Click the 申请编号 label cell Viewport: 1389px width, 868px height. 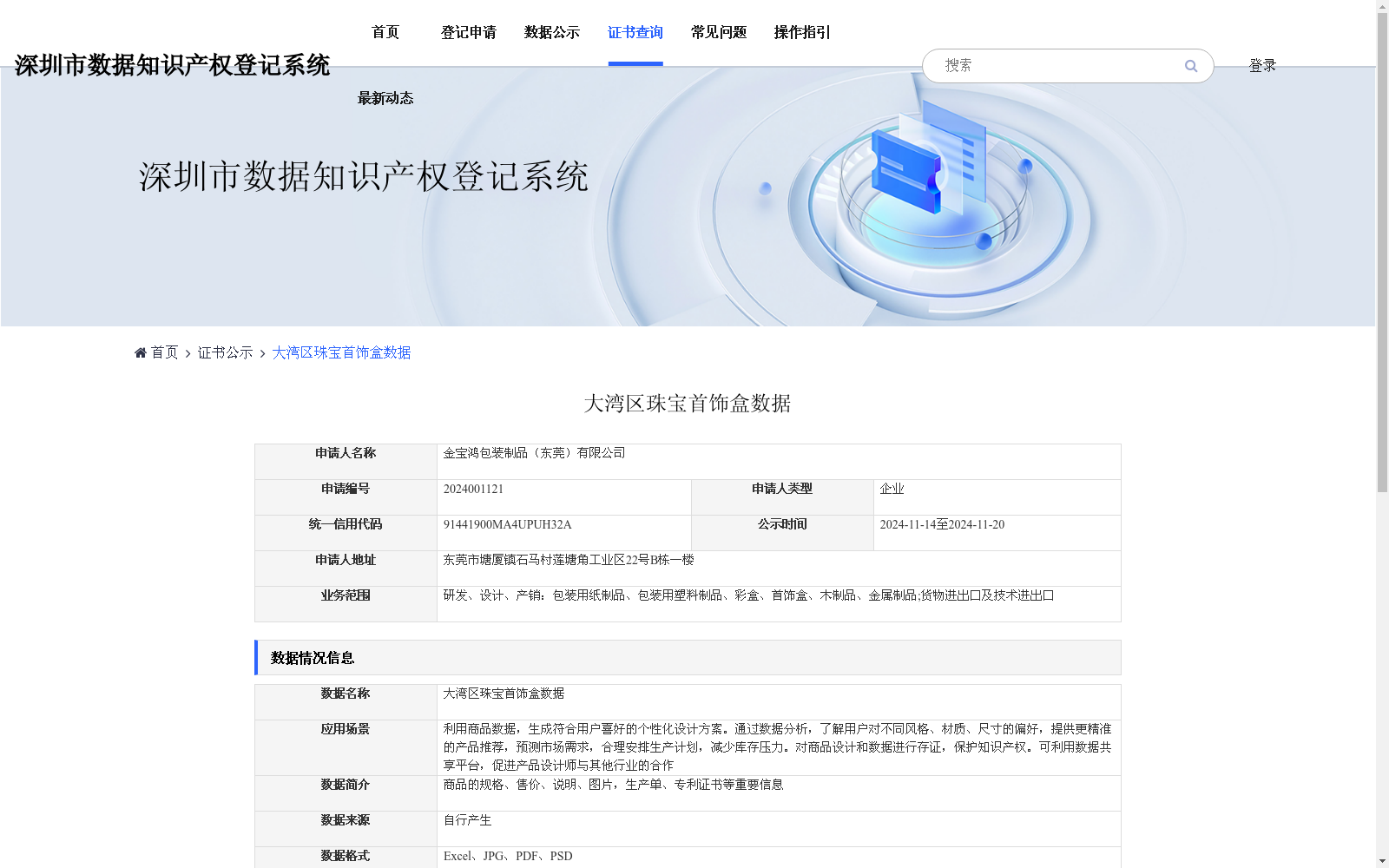[x=346, y=497]
